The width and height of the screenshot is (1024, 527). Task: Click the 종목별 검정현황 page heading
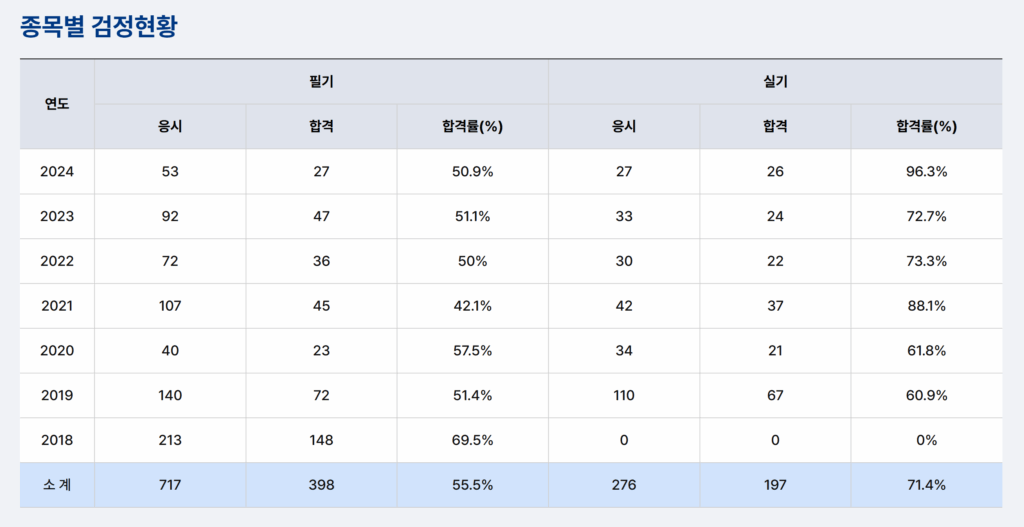pos(98,27)
